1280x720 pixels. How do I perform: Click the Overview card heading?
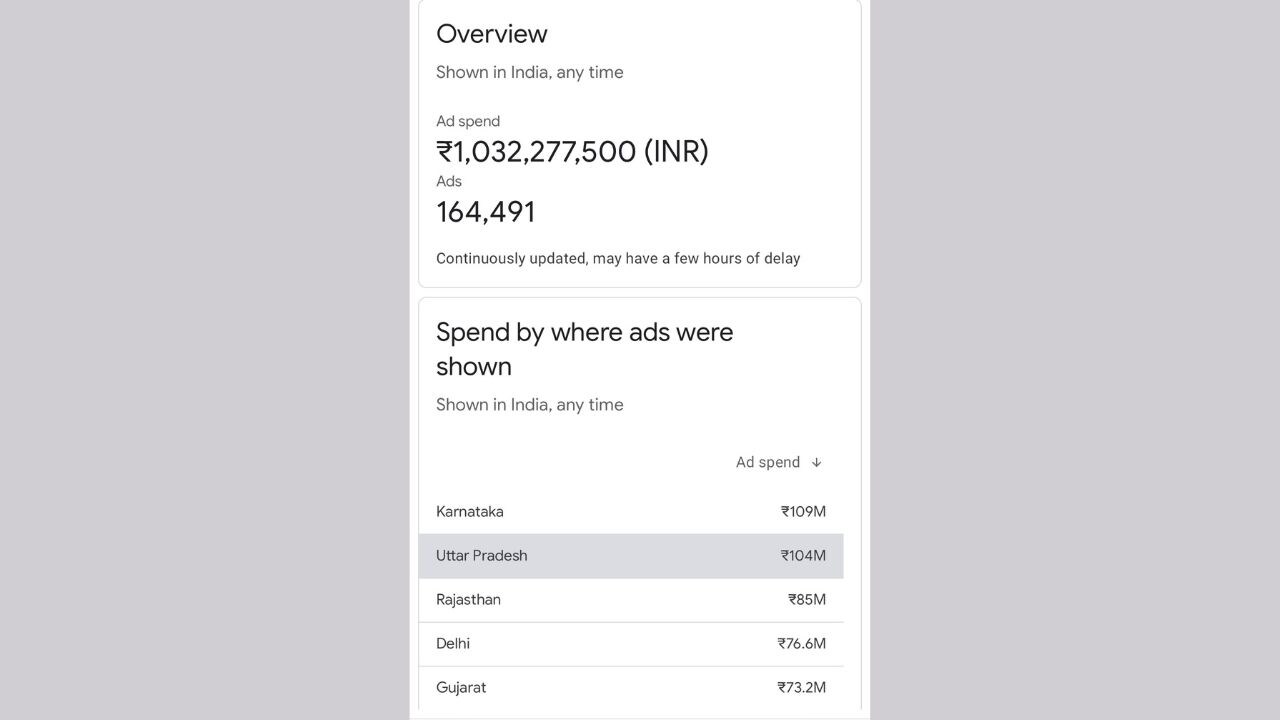point(492,34)
